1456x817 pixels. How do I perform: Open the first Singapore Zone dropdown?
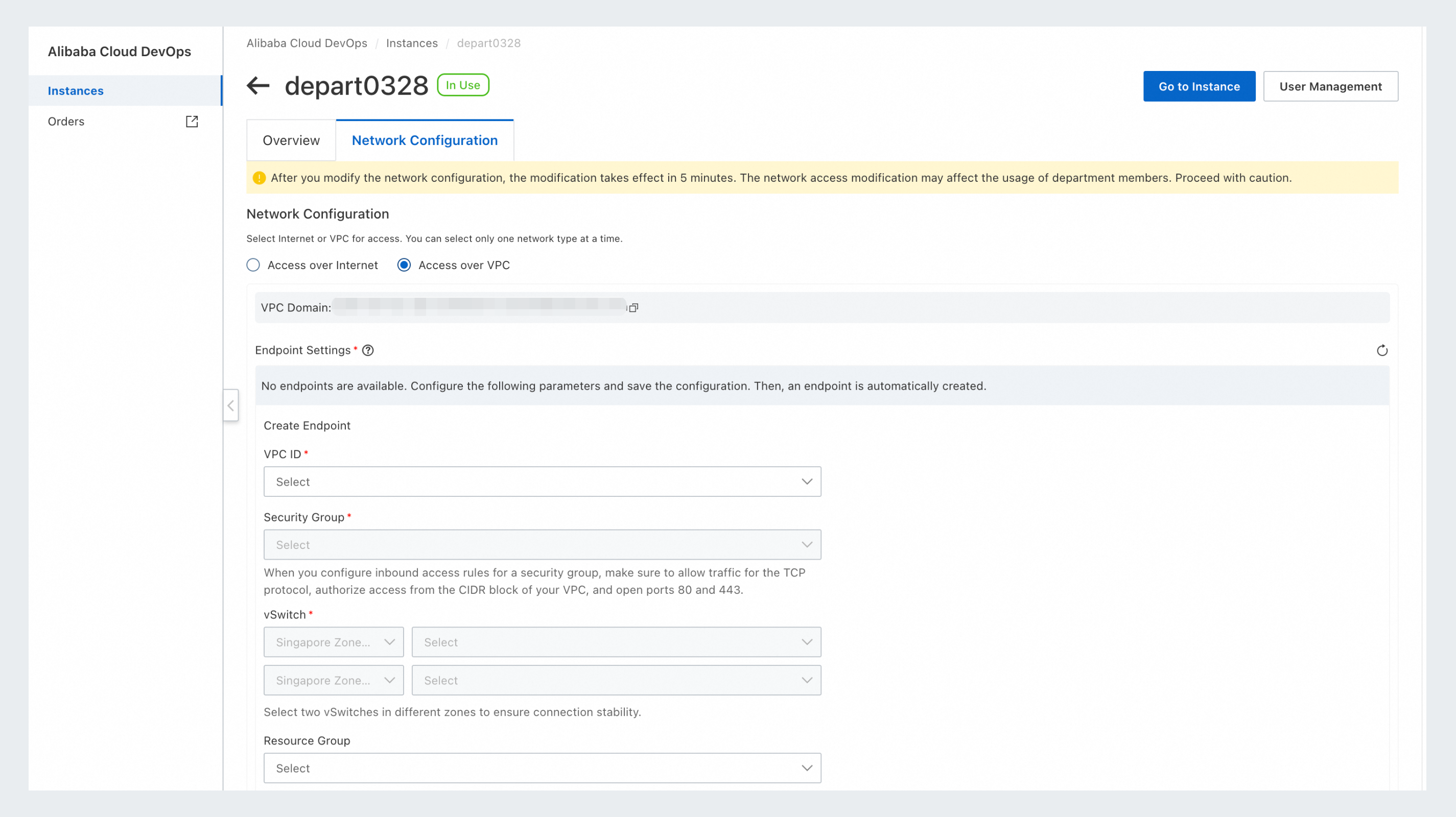point(334,642)
